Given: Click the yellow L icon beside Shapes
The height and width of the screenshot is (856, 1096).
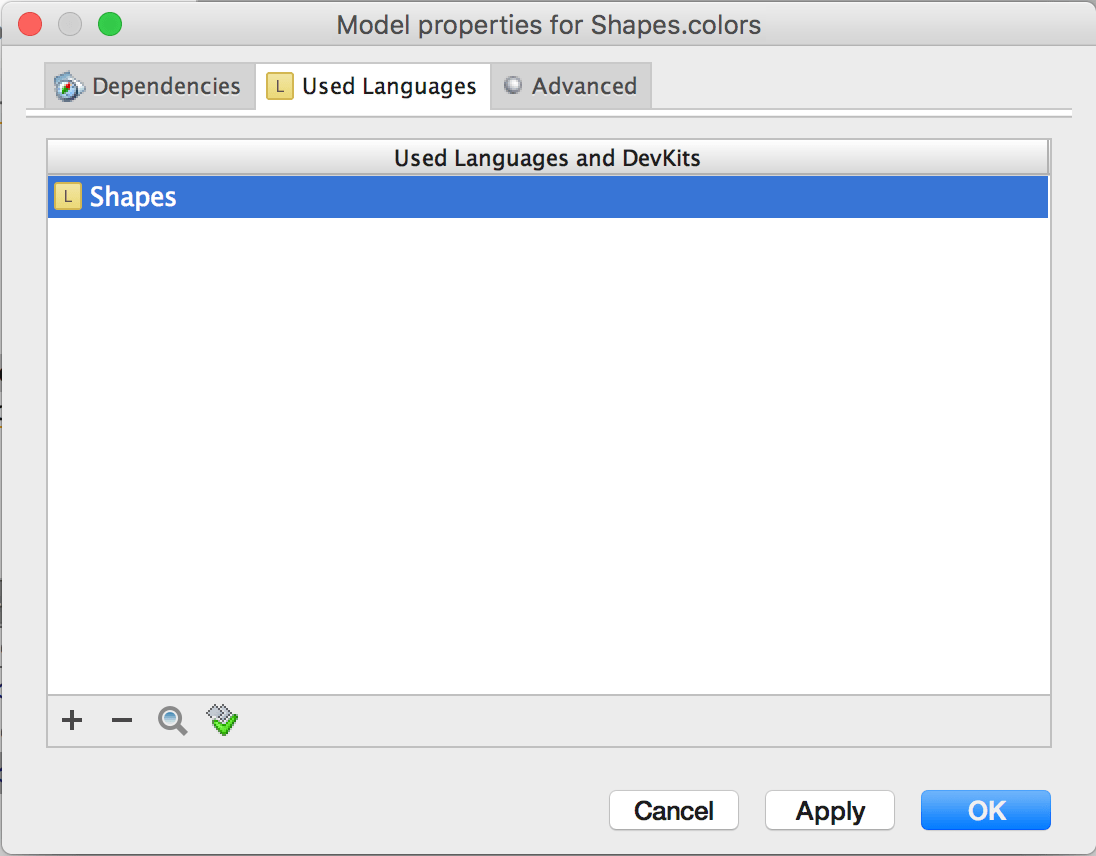Looking at the screenshot, I should 67,197.
